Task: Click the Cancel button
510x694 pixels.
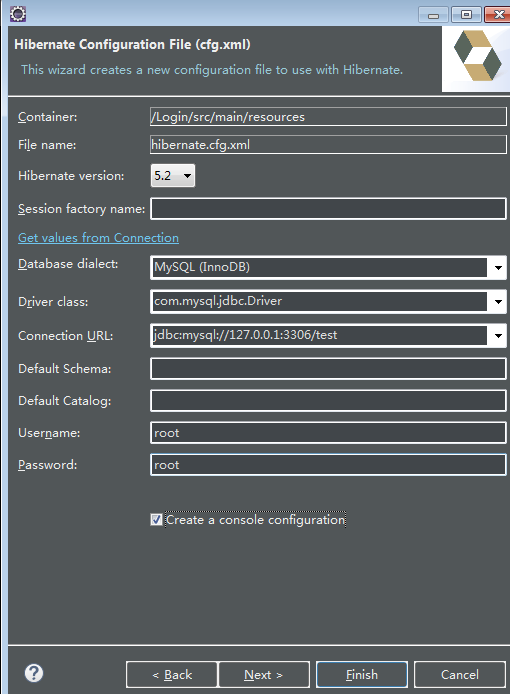Action: (460, 675)
